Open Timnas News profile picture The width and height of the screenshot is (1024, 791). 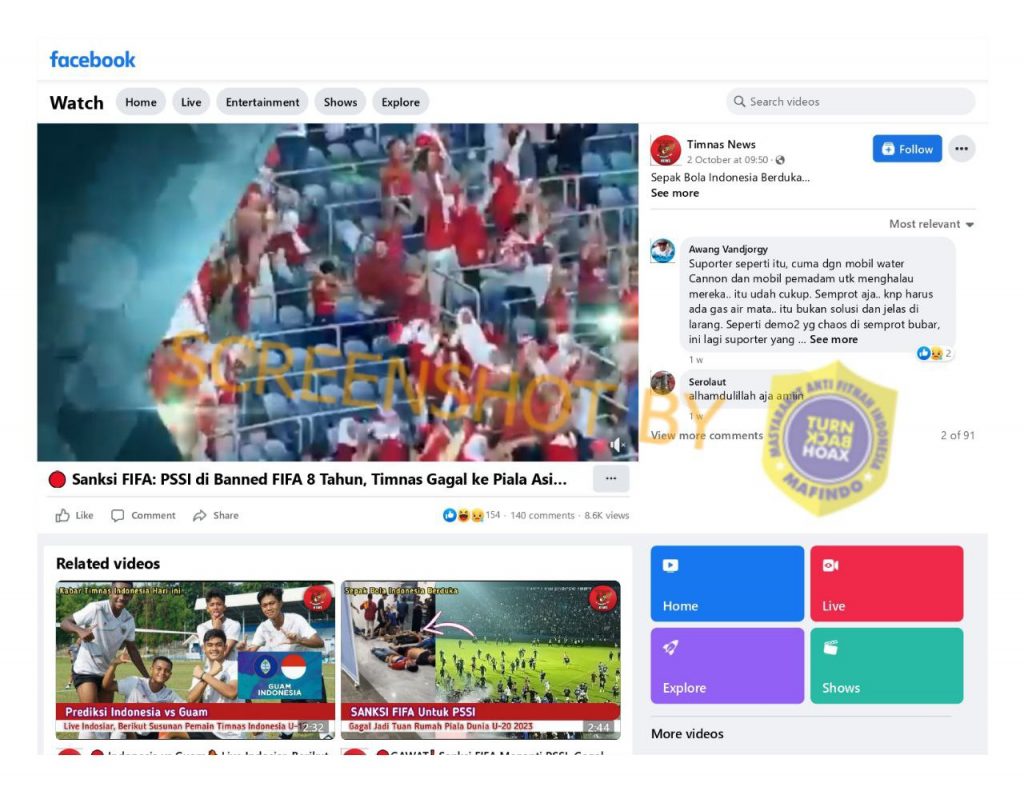pos(665,150)
